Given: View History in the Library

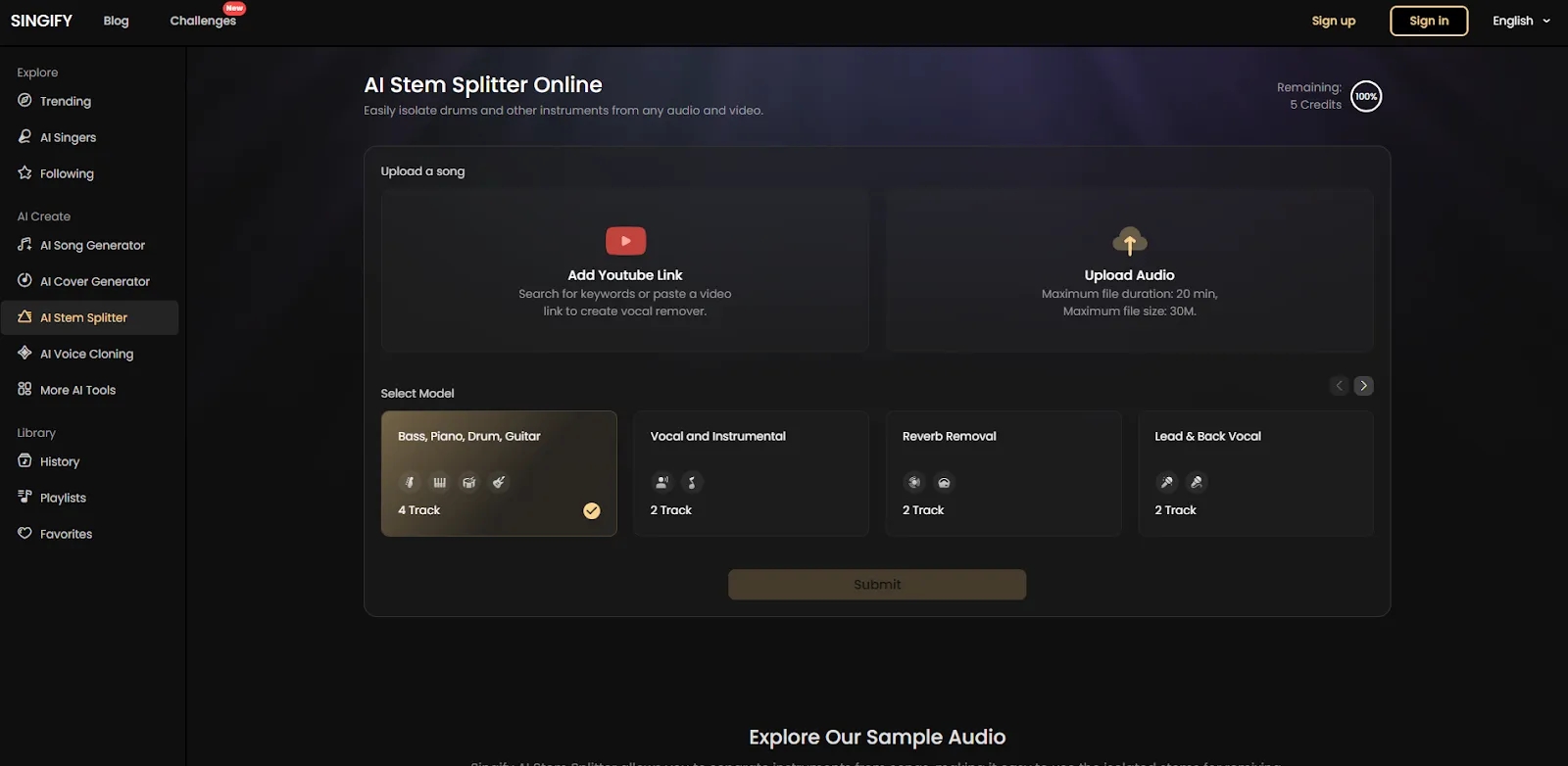Looking at the screenshot, I should tap(59, 461).
